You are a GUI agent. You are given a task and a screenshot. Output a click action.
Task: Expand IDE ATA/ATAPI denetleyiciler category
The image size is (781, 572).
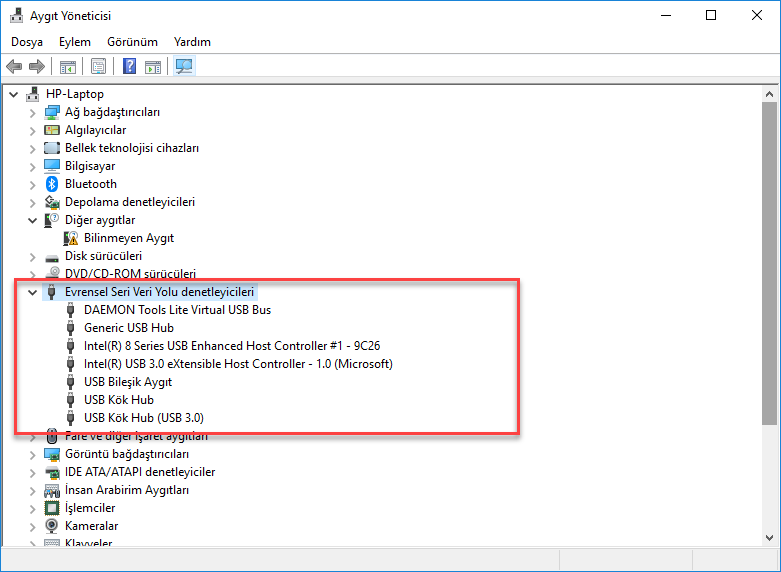[32, 472]
